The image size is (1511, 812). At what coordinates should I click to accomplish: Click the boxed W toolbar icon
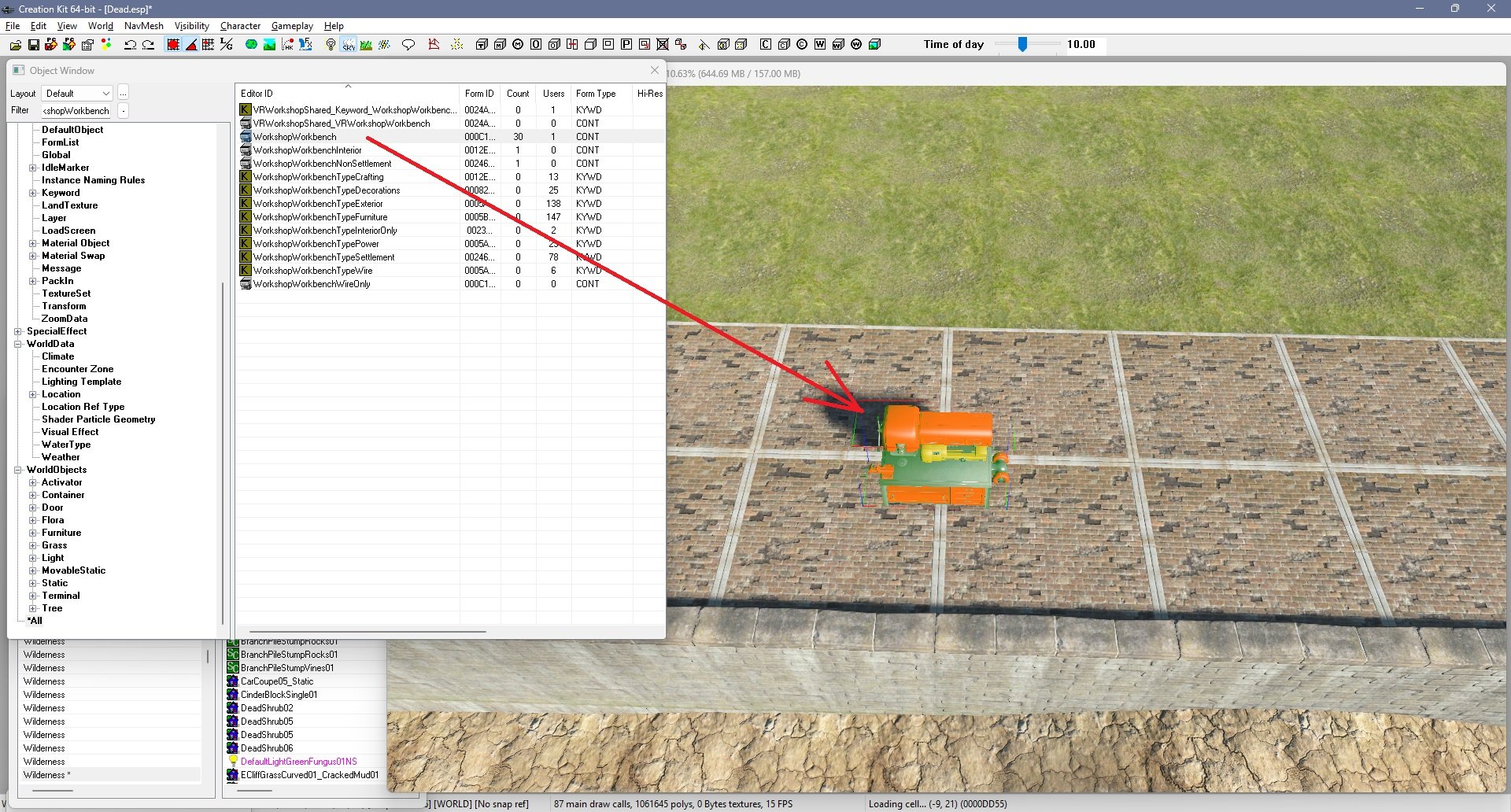pos(820,45)
